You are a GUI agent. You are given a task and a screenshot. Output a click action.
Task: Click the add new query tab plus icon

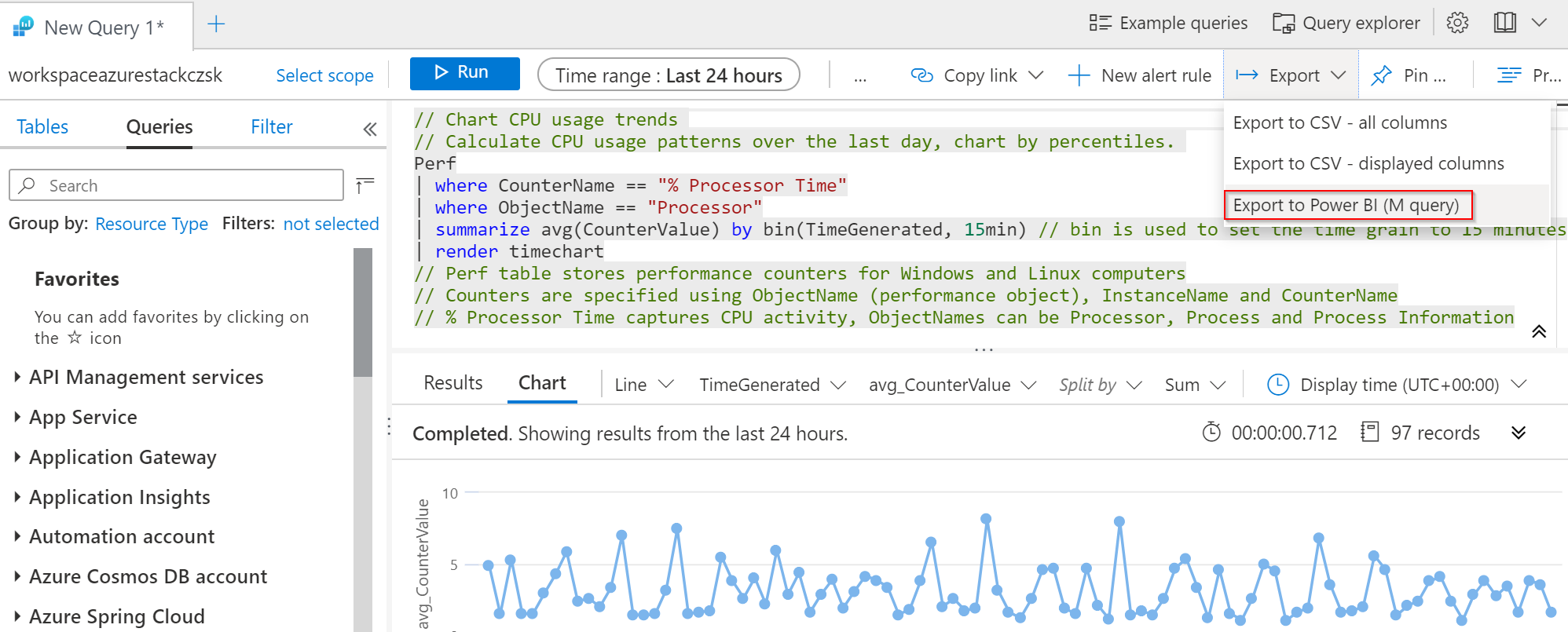(x=216, y=24)
